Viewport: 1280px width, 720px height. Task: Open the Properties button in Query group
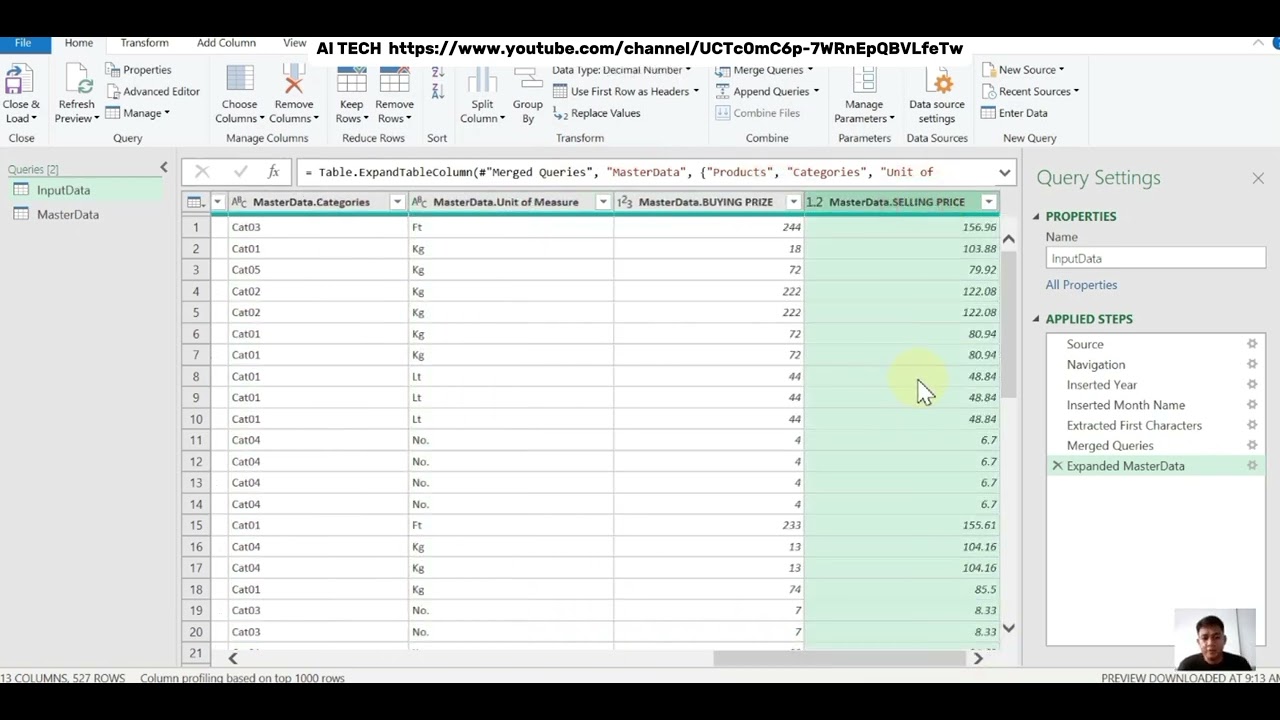[x=138, y=70]
